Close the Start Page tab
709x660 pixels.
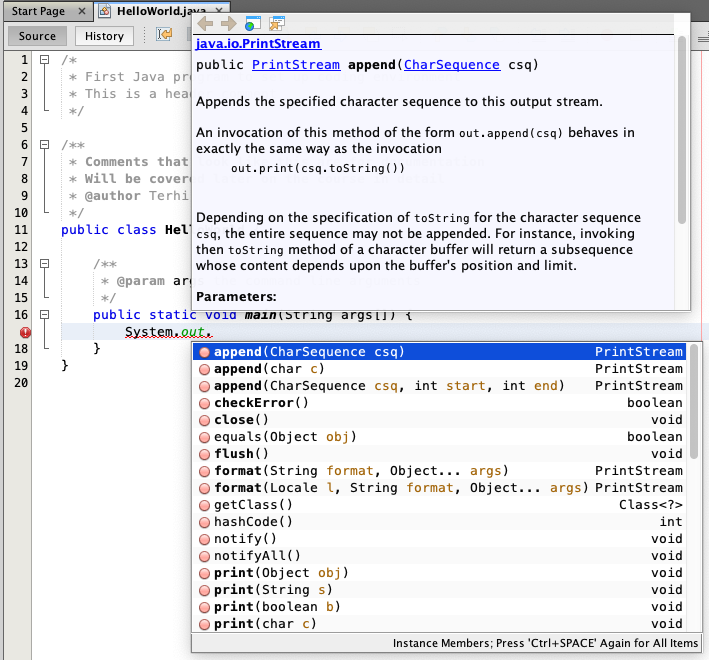pyautogui.click(x=82, y=11)
